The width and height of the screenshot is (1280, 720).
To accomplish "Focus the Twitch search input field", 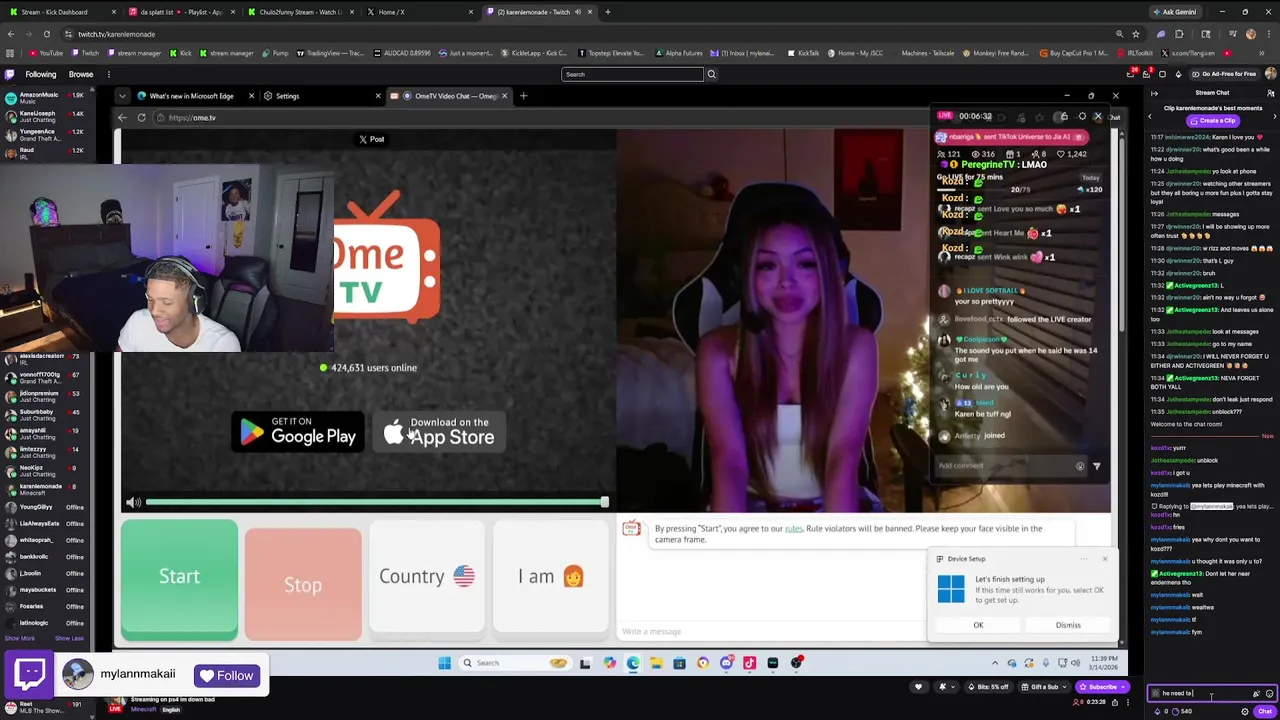I will (632, 74).
